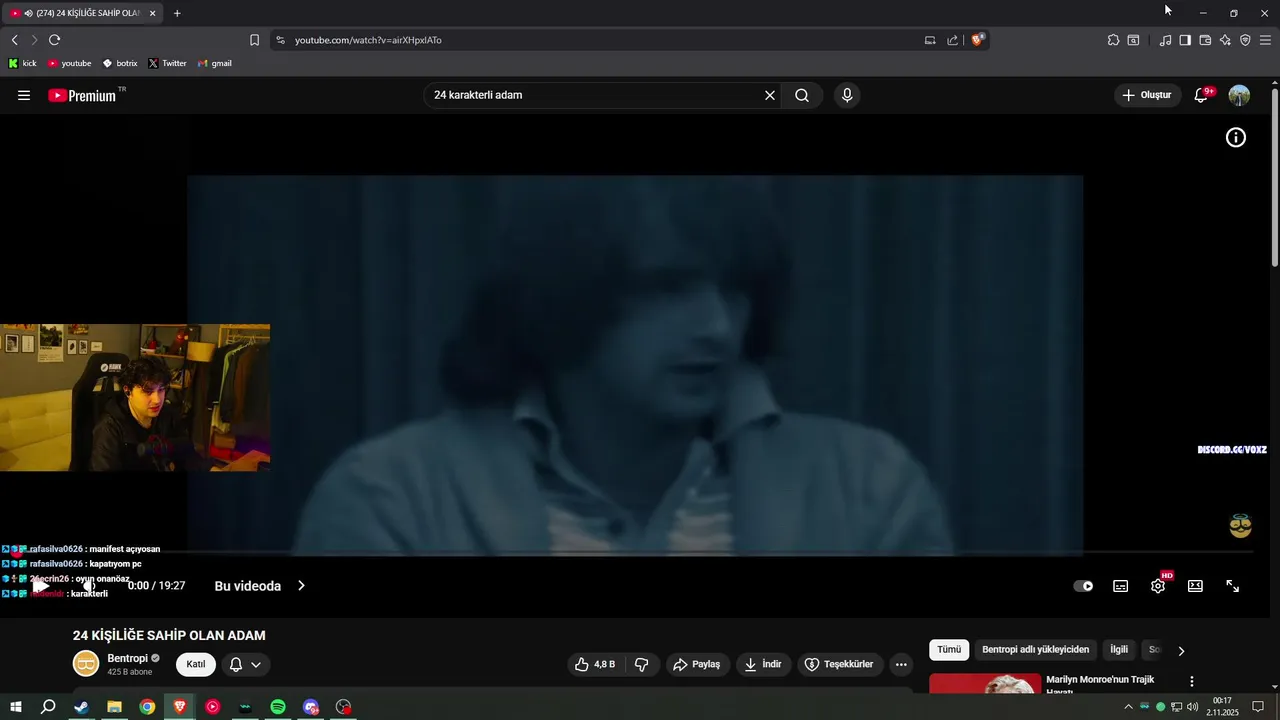The image size is (1280, 720).
Task: Enter full screen mode
Action: [x=1233, y=586]
